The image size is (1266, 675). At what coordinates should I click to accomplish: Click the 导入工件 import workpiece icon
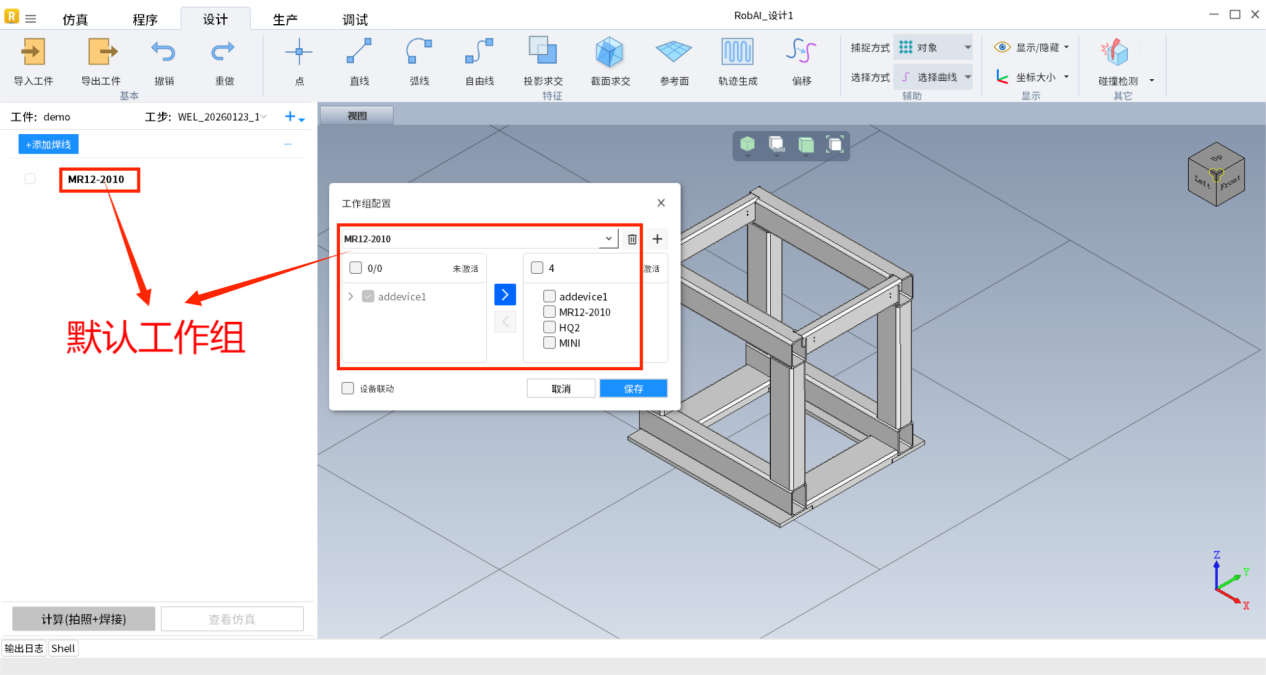(x=33, y=52)
